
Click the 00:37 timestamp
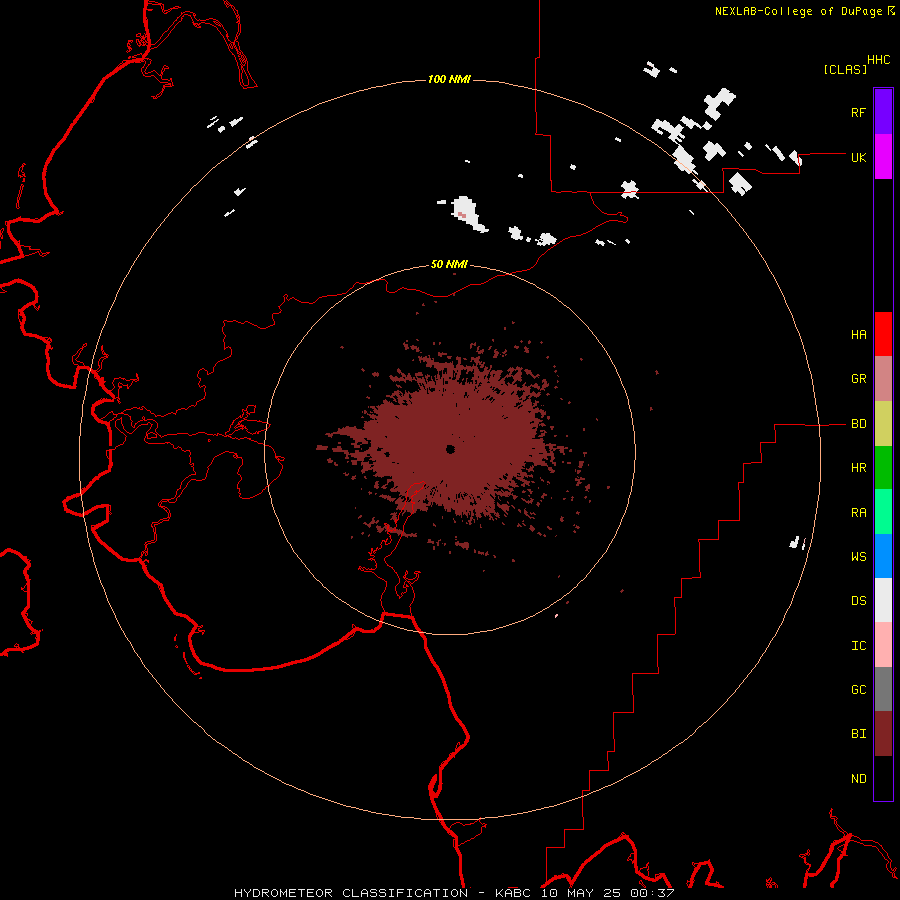pos(651,893)
